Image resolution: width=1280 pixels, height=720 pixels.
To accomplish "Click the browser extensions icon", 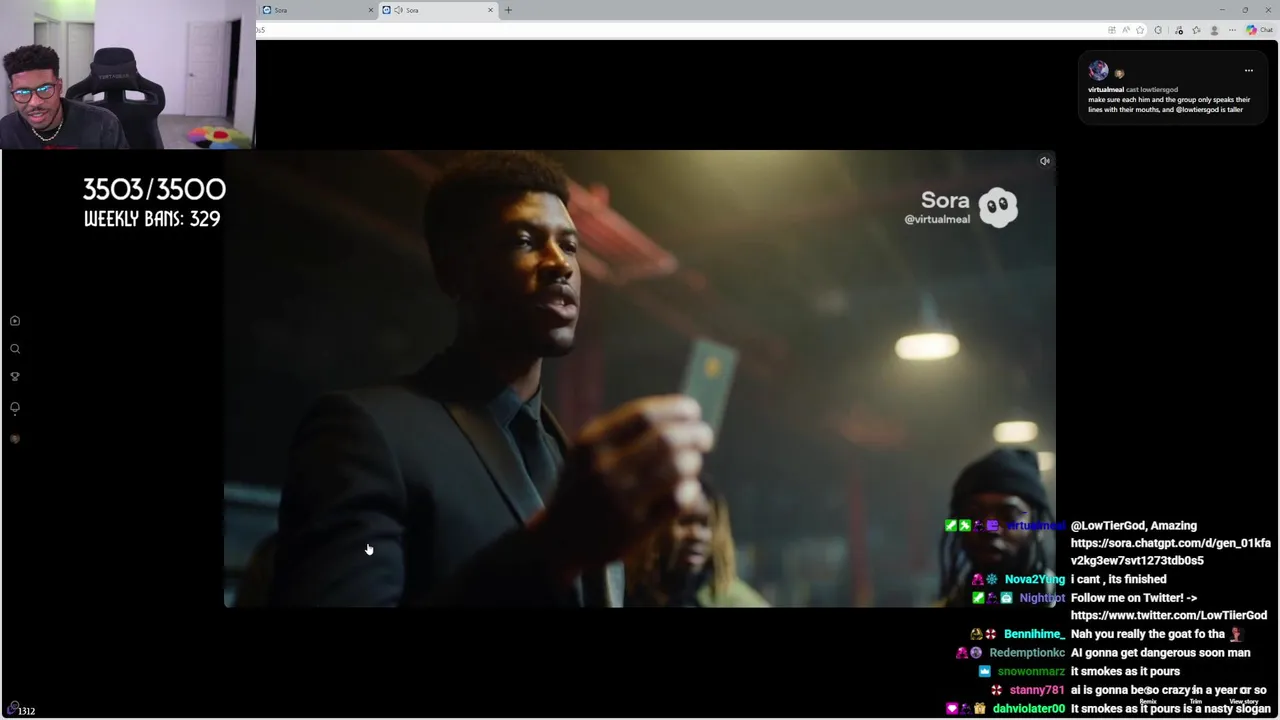I will pos(1158,30).
